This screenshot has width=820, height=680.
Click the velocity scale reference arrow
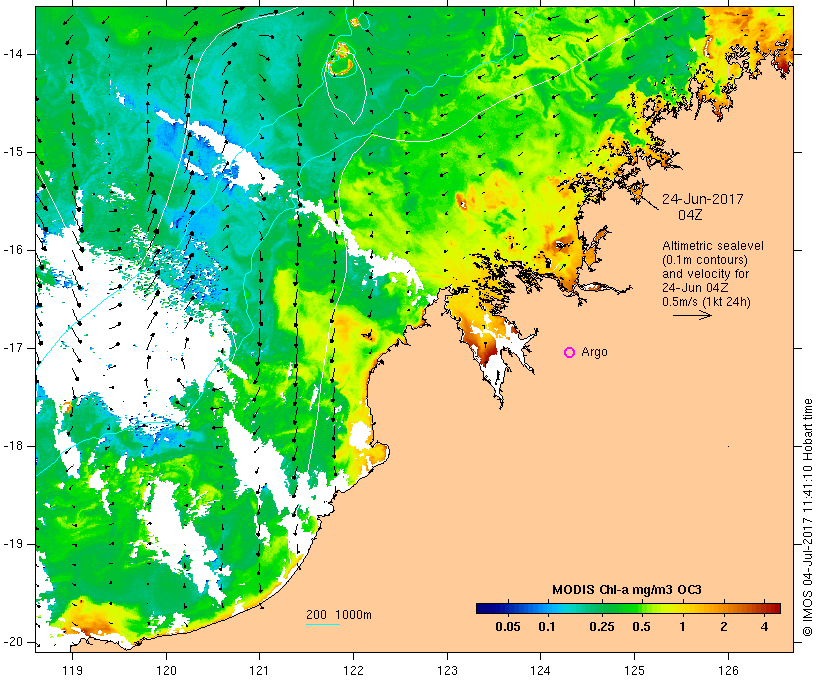point(692,315)
